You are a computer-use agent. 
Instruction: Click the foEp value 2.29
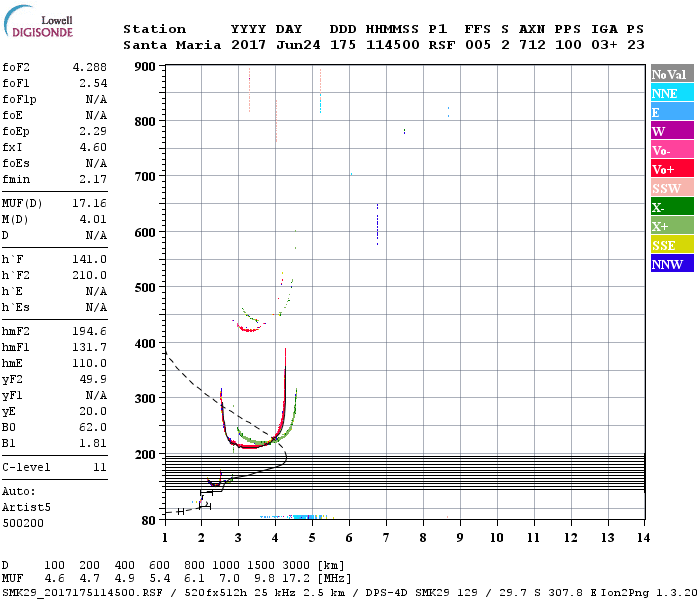click(x=93, y=131)
